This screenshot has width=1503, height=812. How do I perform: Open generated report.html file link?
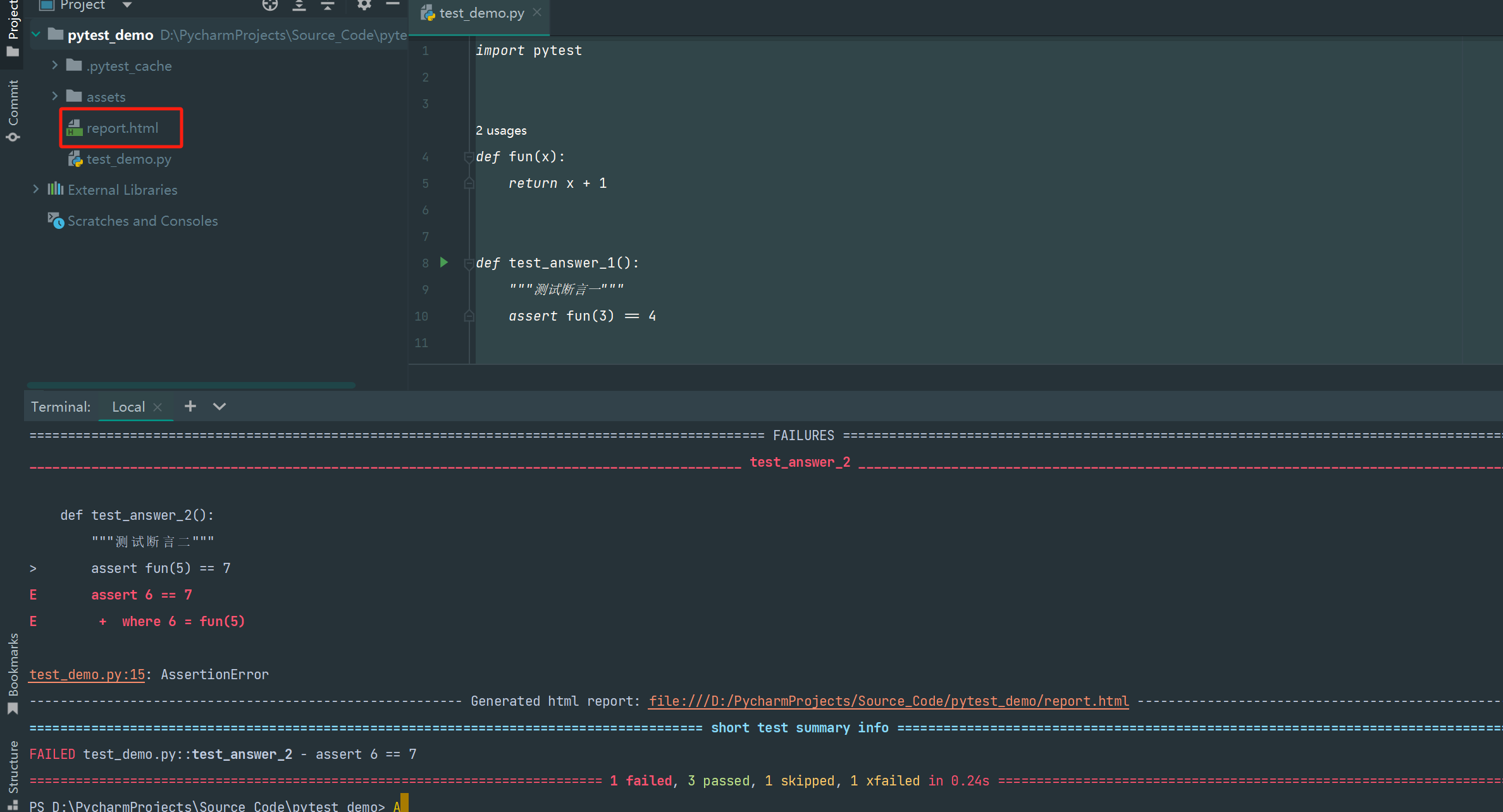pyautogui.click(x=888, y=701)
